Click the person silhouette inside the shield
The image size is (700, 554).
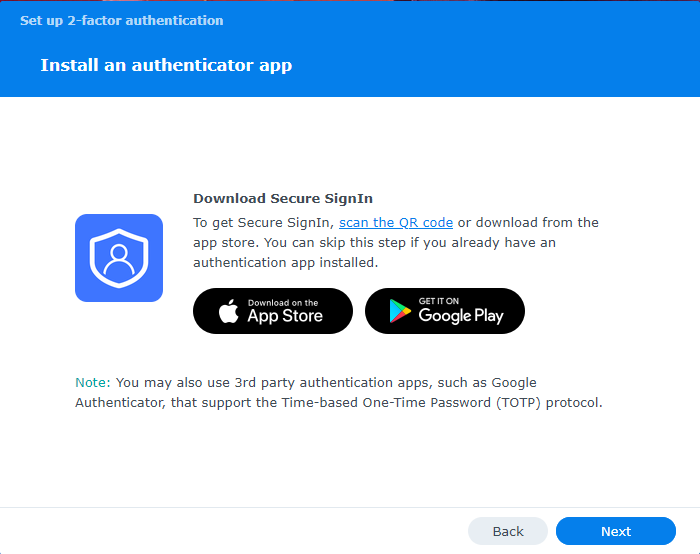point(119,258)
